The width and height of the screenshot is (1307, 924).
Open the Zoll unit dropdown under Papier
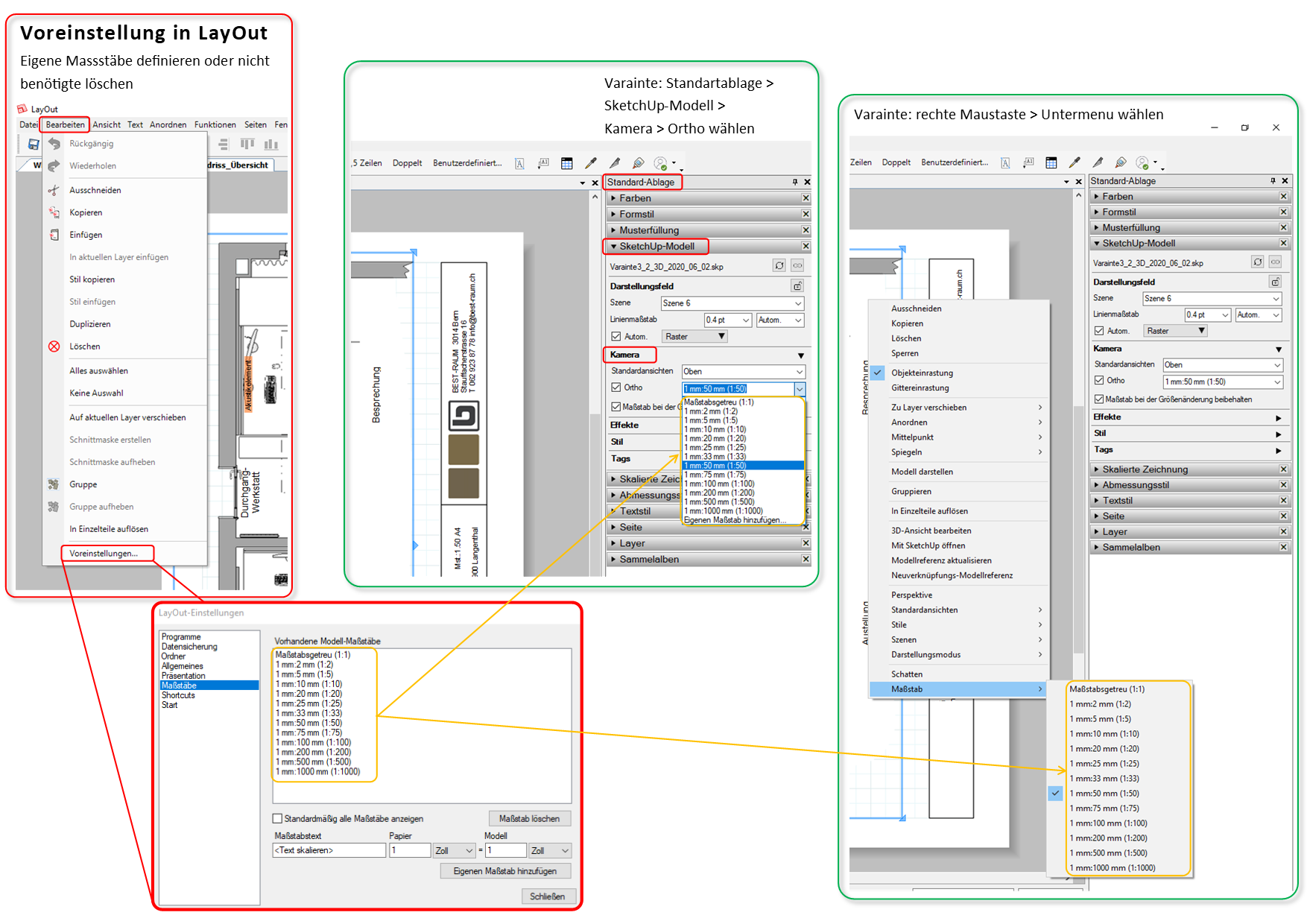[454, 850]
